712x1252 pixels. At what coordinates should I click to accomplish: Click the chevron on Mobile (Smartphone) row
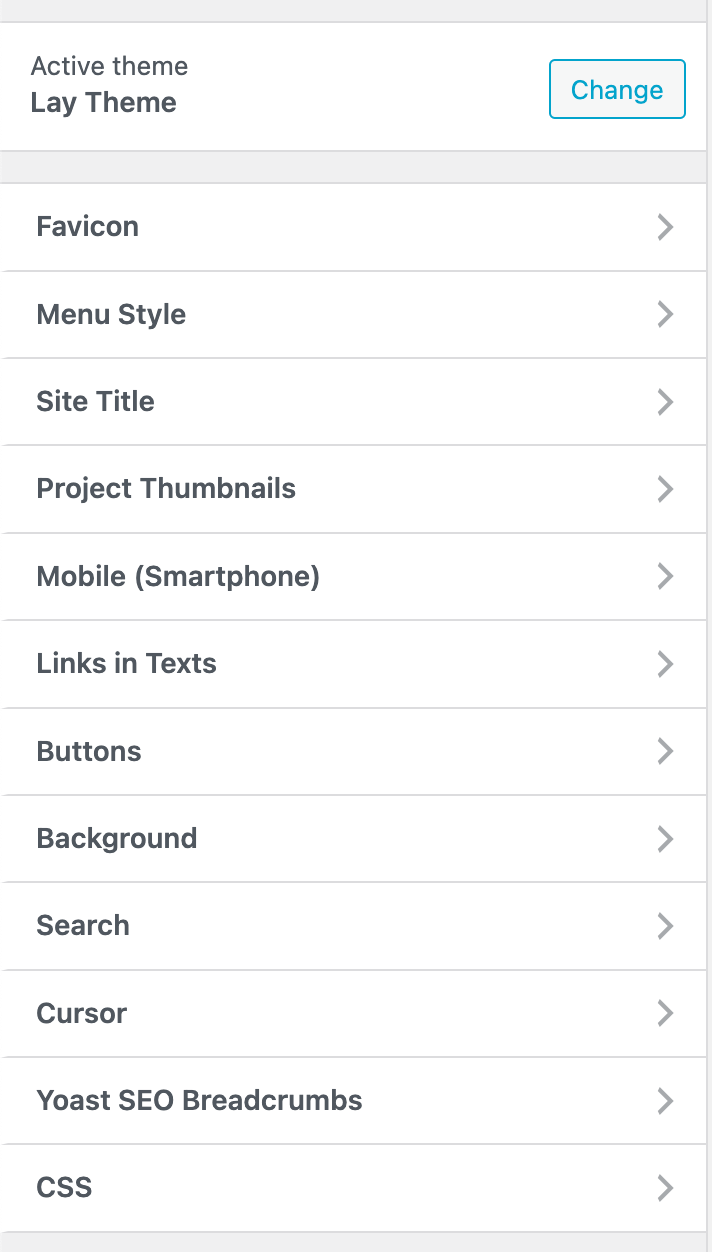pyautogui.click(x=665, y=577)
